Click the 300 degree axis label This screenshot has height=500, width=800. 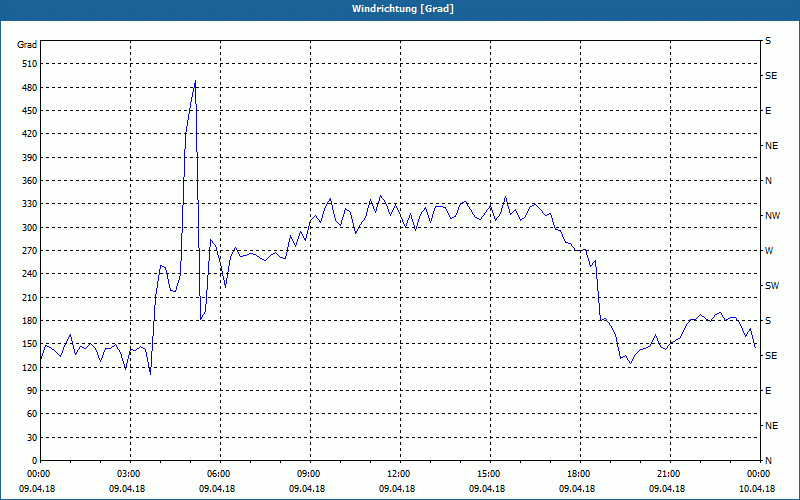pyautogui.click(x=30, y=228)
